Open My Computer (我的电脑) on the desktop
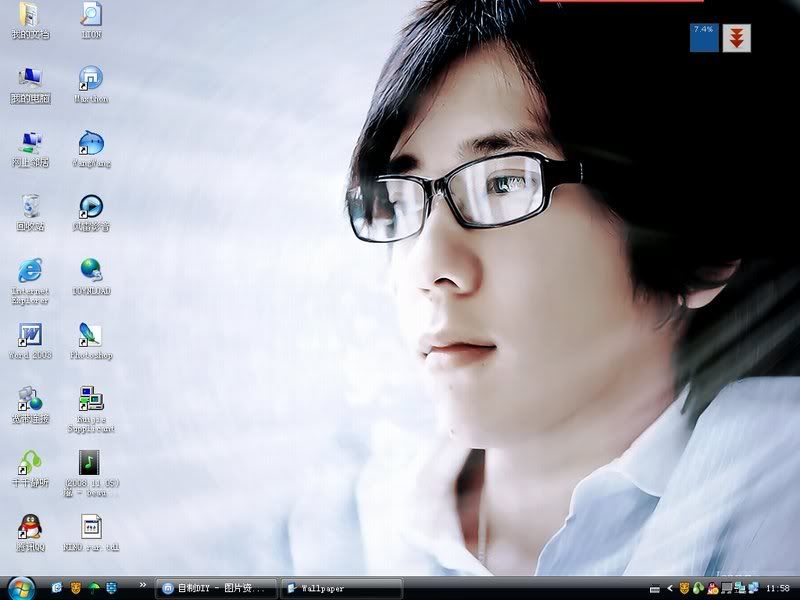The width and height of the screenshot is (800, 600). 30,78
